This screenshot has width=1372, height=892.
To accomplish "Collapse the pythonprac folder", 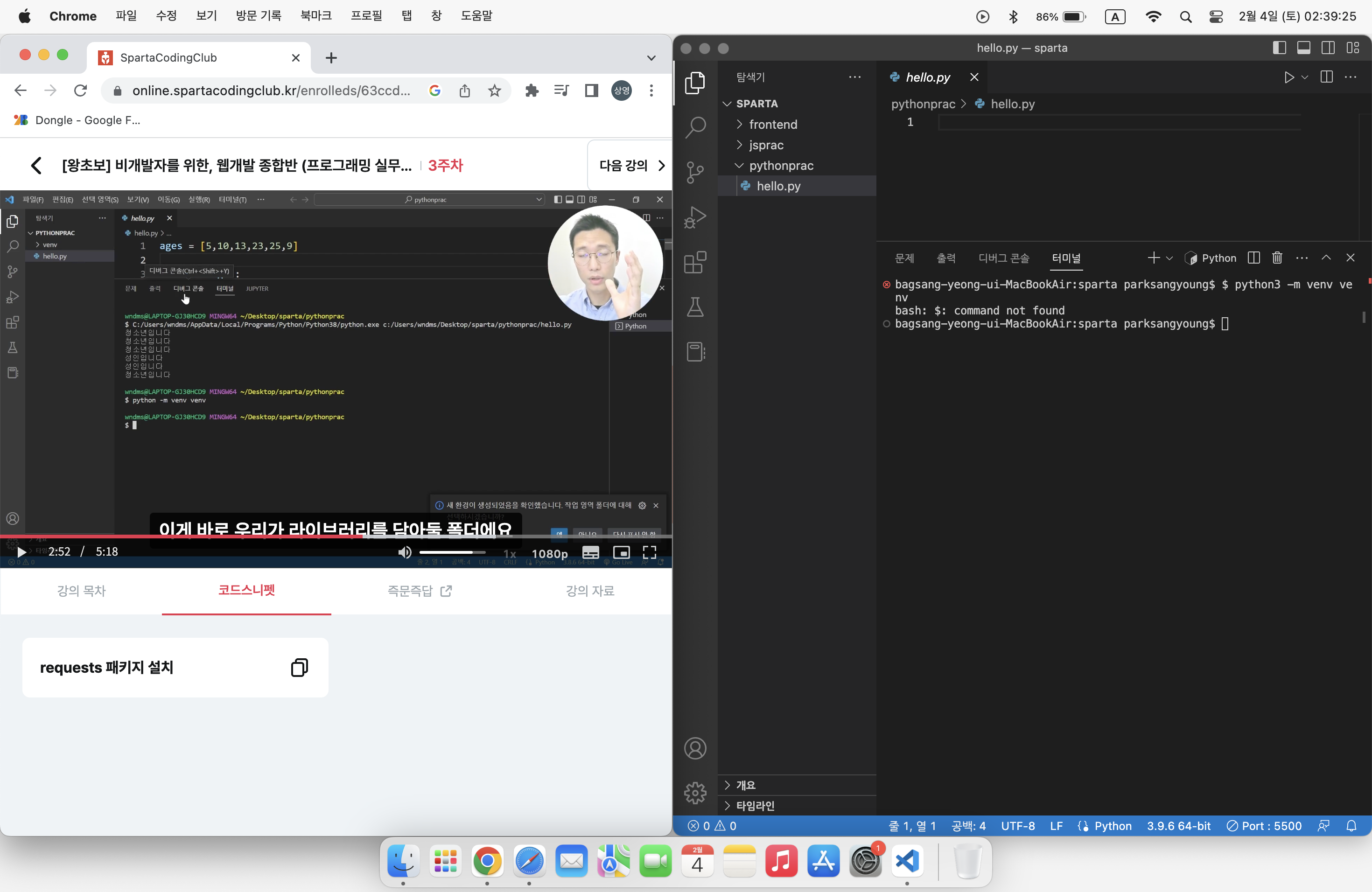I will [781, 165].
